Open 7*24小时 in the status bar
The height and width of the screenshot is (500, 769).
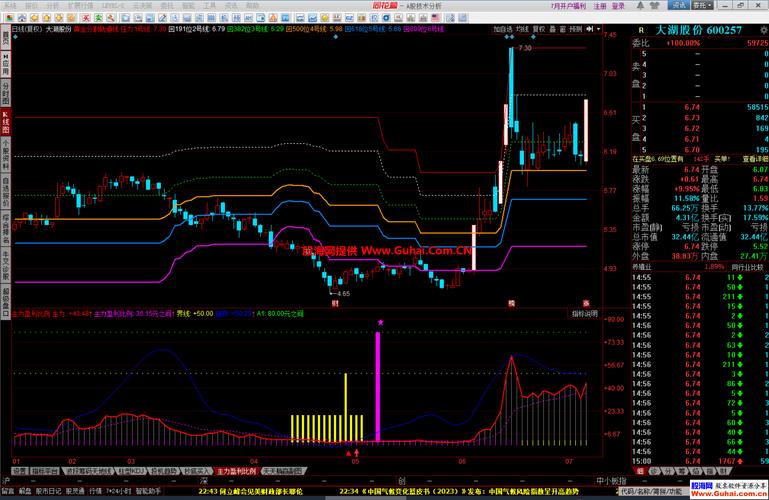[119, 491]
